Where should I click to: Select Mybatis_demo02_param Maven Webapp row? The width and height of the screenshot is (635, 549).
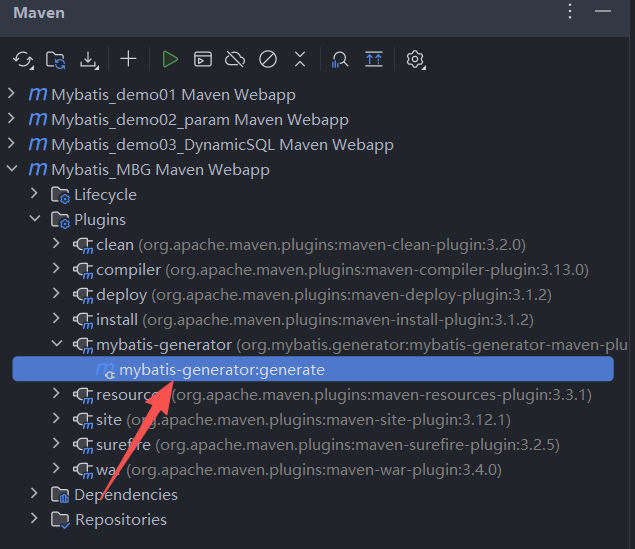[x=200, y=120]
